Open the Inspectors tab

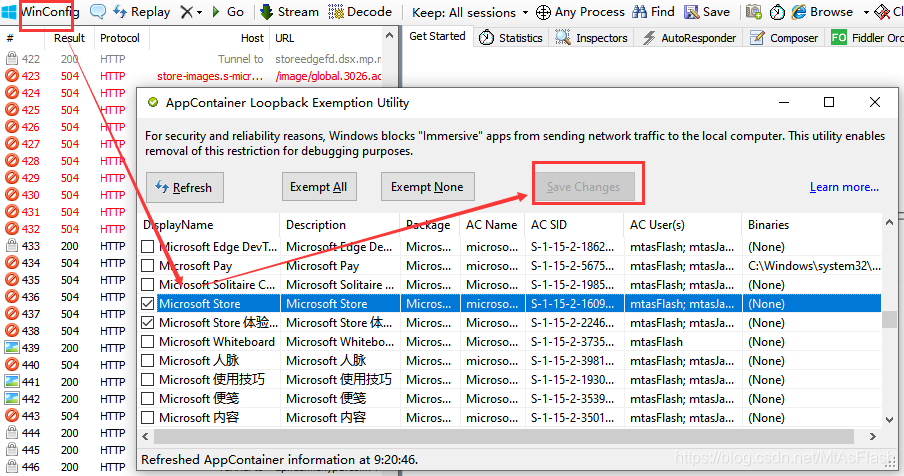(591, 37)
